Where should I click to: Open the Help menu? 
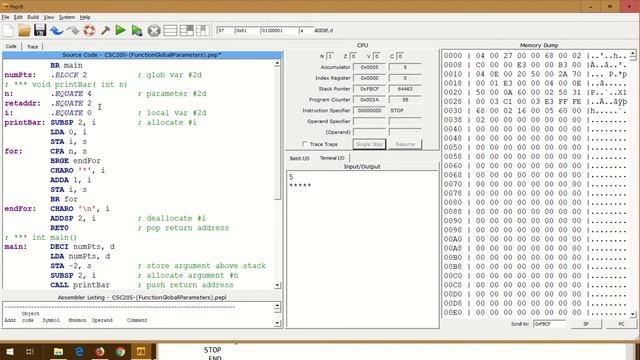point(85,17)
